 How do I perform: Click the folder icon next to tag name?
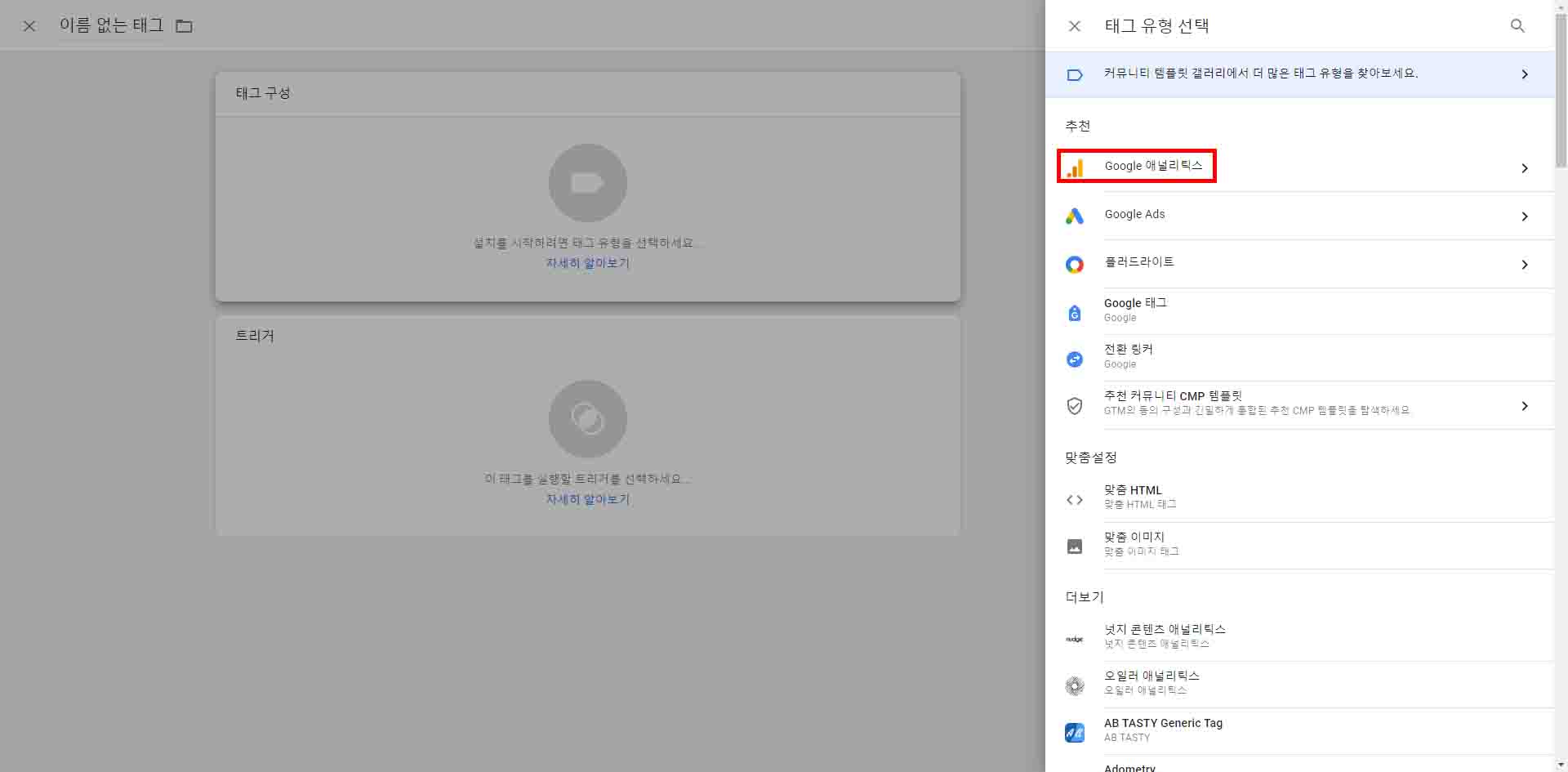tap(185, 26)
